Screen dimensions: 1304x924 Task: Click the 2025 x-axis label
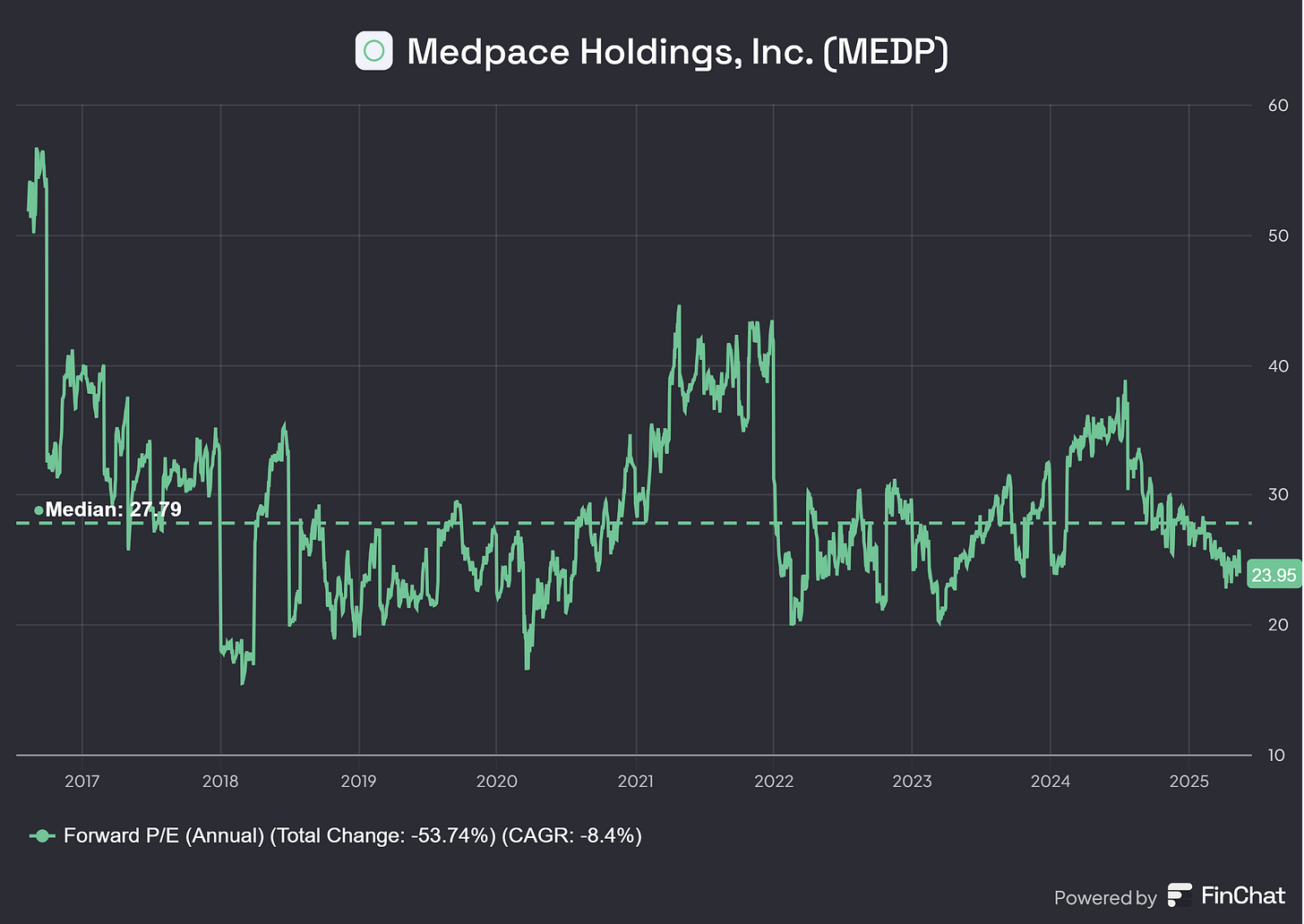[x=1188, y=782]
